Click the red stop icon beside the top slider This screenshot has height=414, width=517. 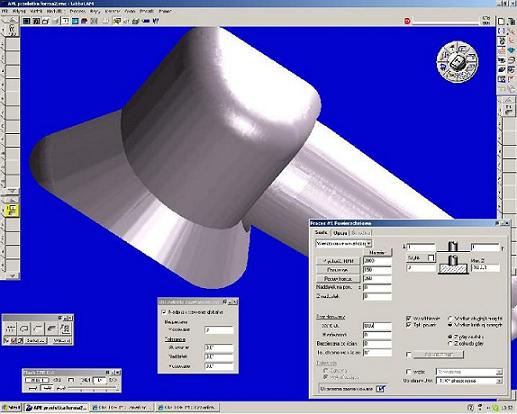click(x=407, y=21)
